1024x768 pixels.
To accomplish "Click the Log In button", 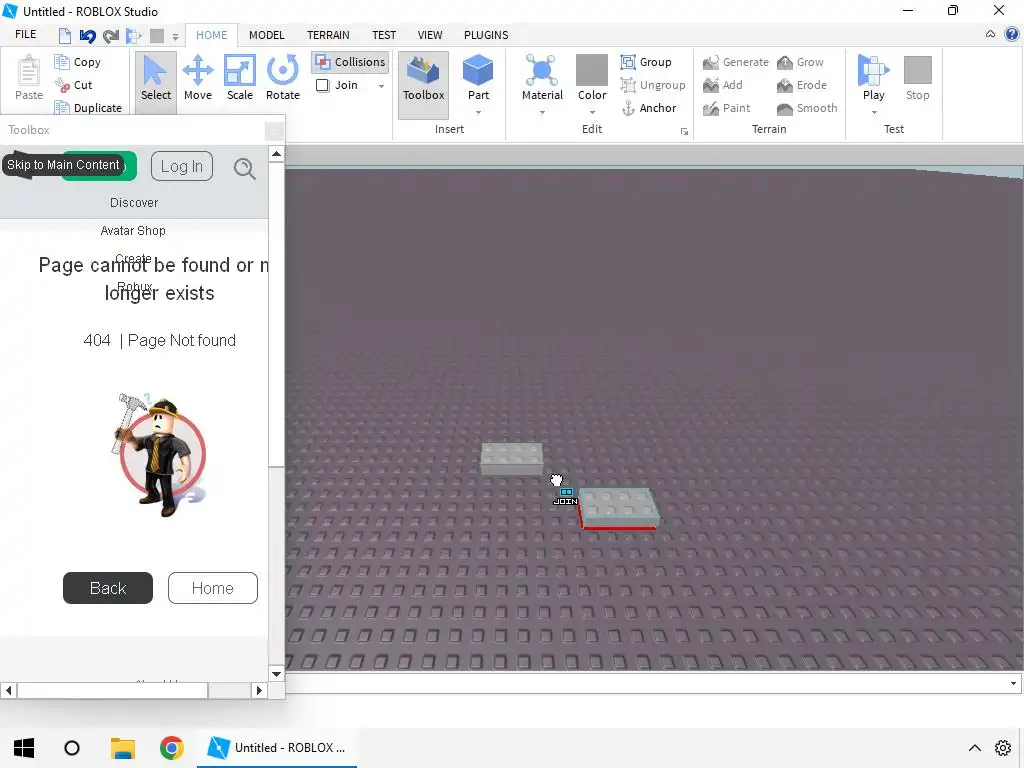I will click(x=182, y=167).
